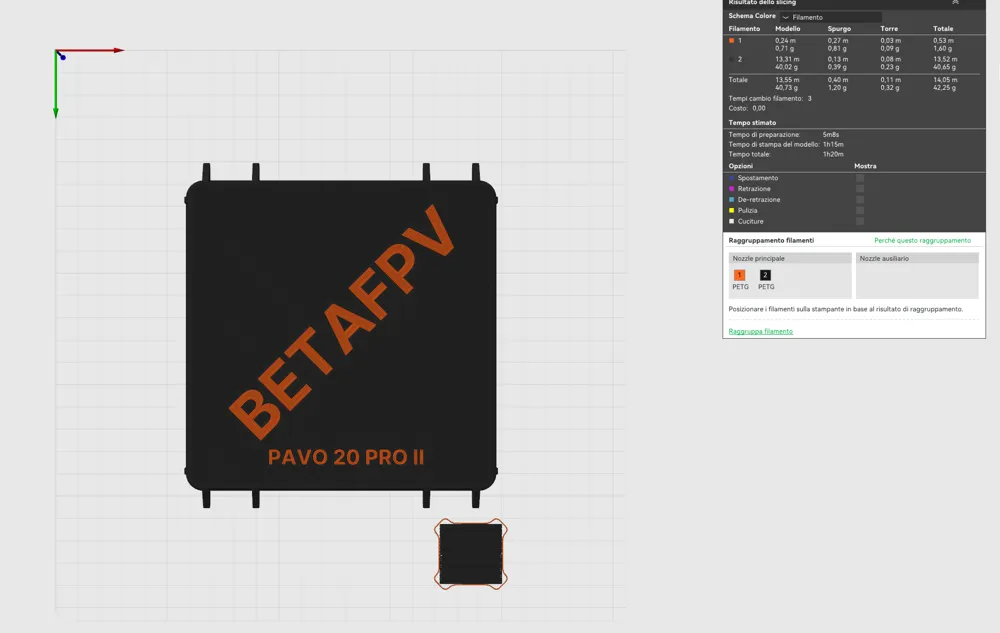Toggle De-retrazione visibility checkbox
This screenshot has width=1000, height=633.
pyautogui.click(x=860, y=200)
